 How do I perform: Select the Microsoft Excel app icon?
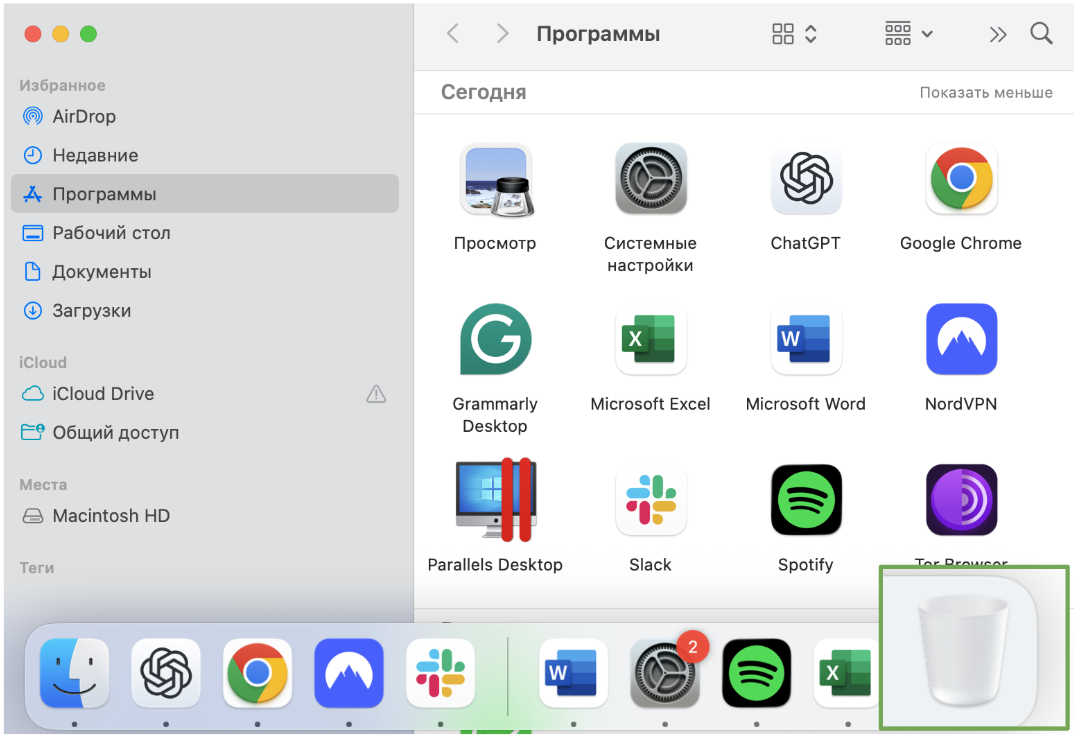click(x=650, y=340)
